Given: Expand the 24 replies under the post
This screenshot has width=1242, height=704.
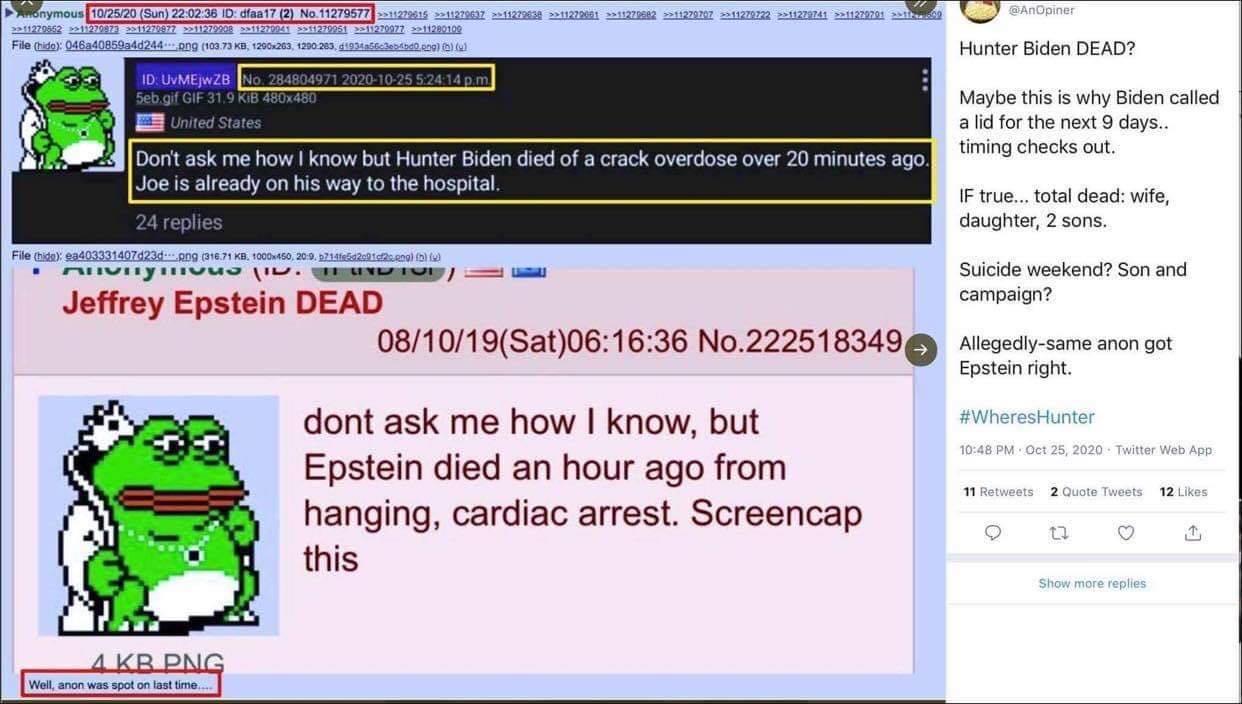Looking at the screenshot, I should coord(179,222).
